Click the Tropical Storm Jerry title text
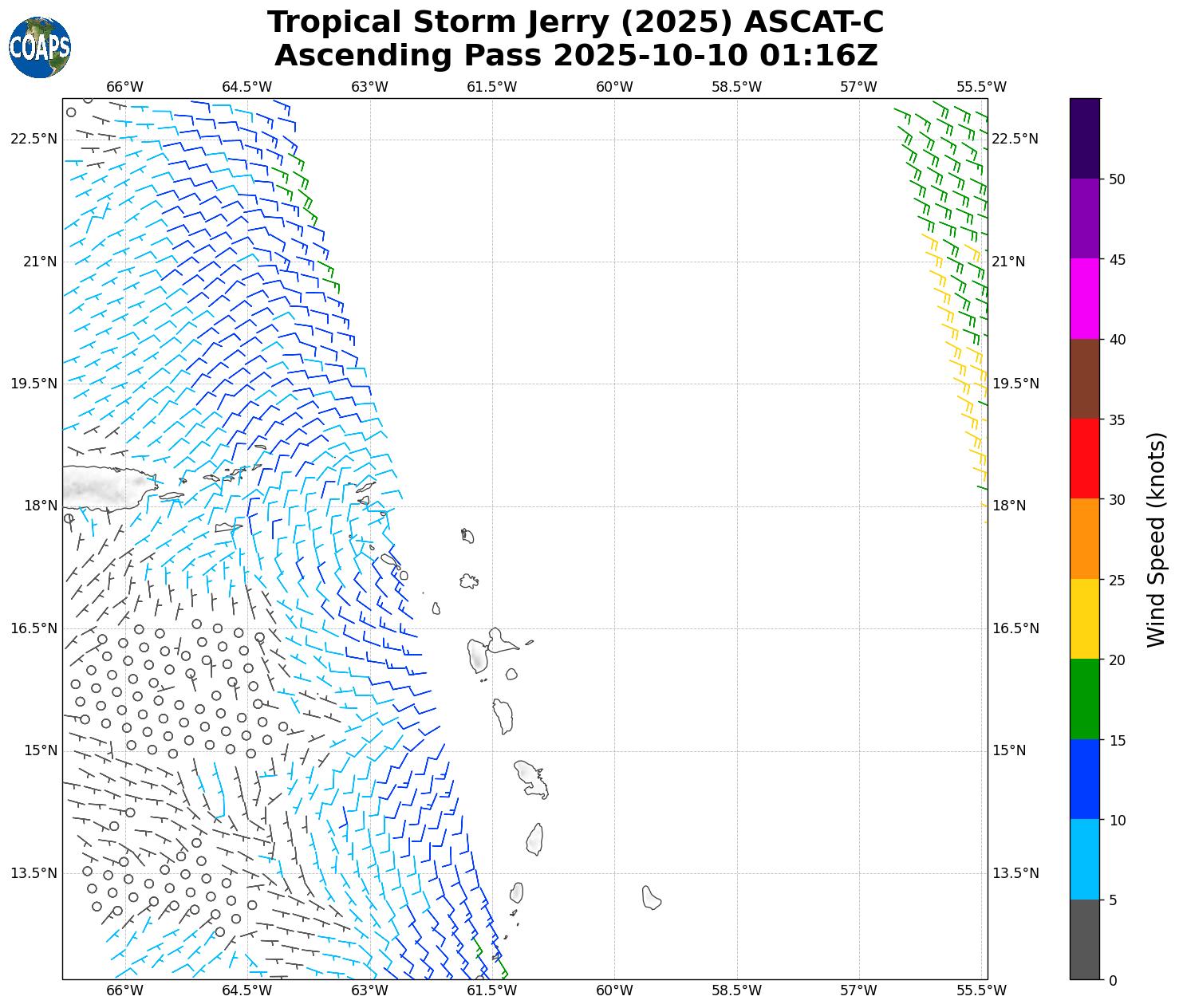This screenshot has width=1179, height=1008. pos(575,22)
